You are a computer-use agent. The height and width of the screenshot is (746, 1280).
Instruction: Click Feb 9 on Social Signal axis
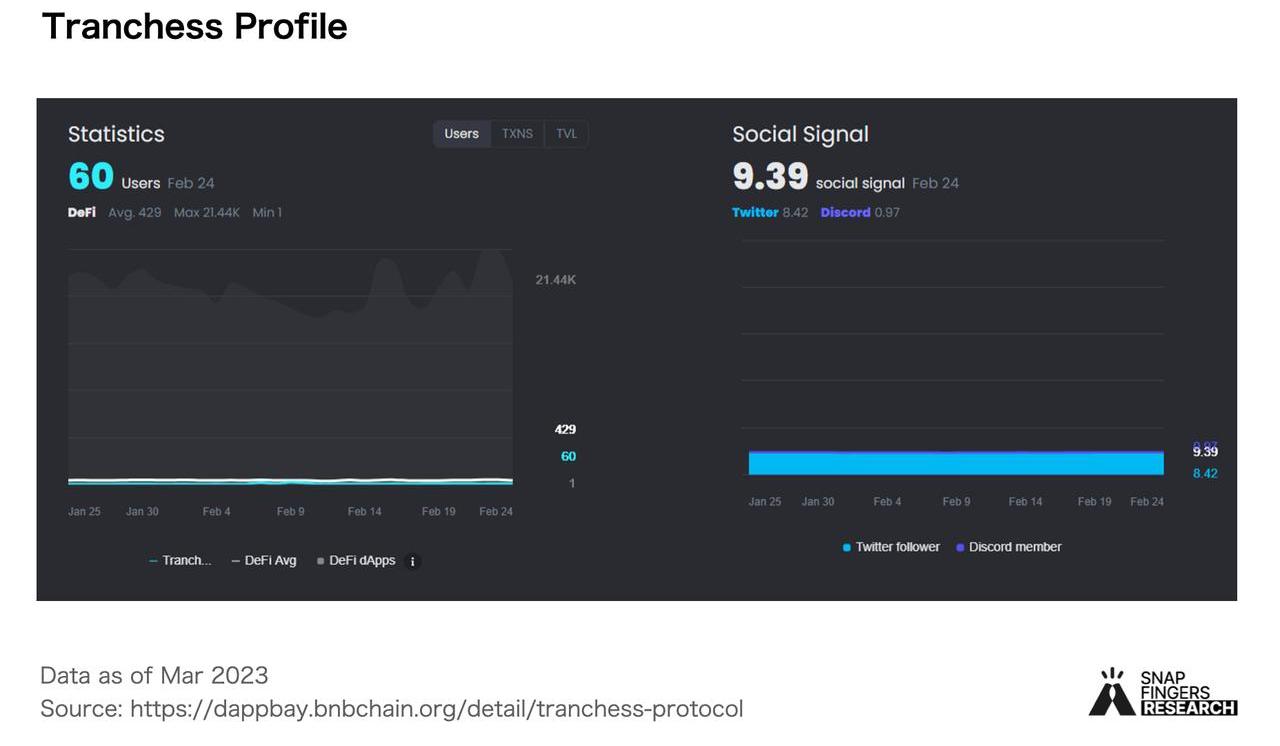956,502
